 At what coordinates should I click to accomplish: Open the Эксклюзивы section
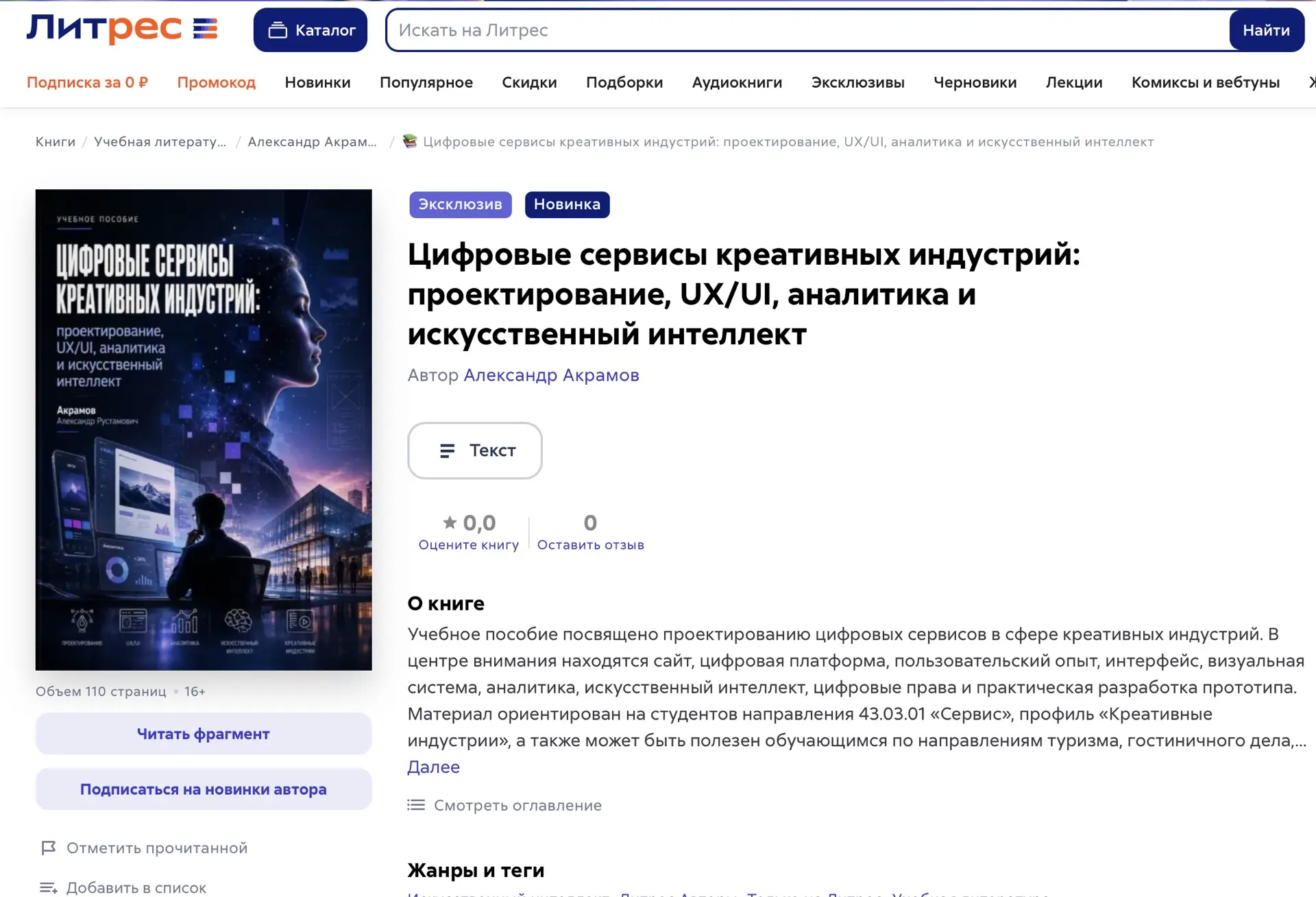tap(857, 82)
